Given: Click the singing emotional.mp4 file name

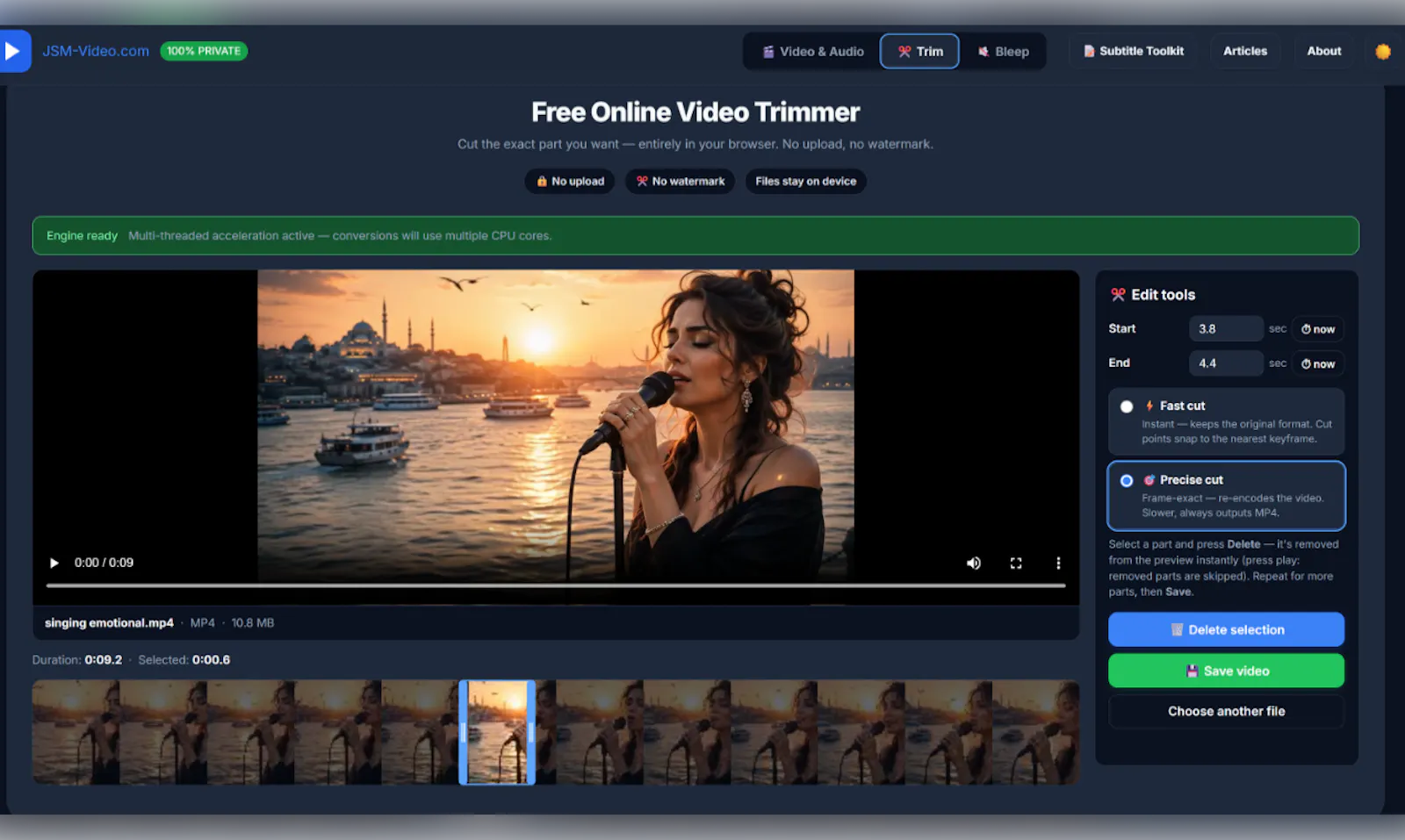Looking at the screenshot, I should [109, 622].
